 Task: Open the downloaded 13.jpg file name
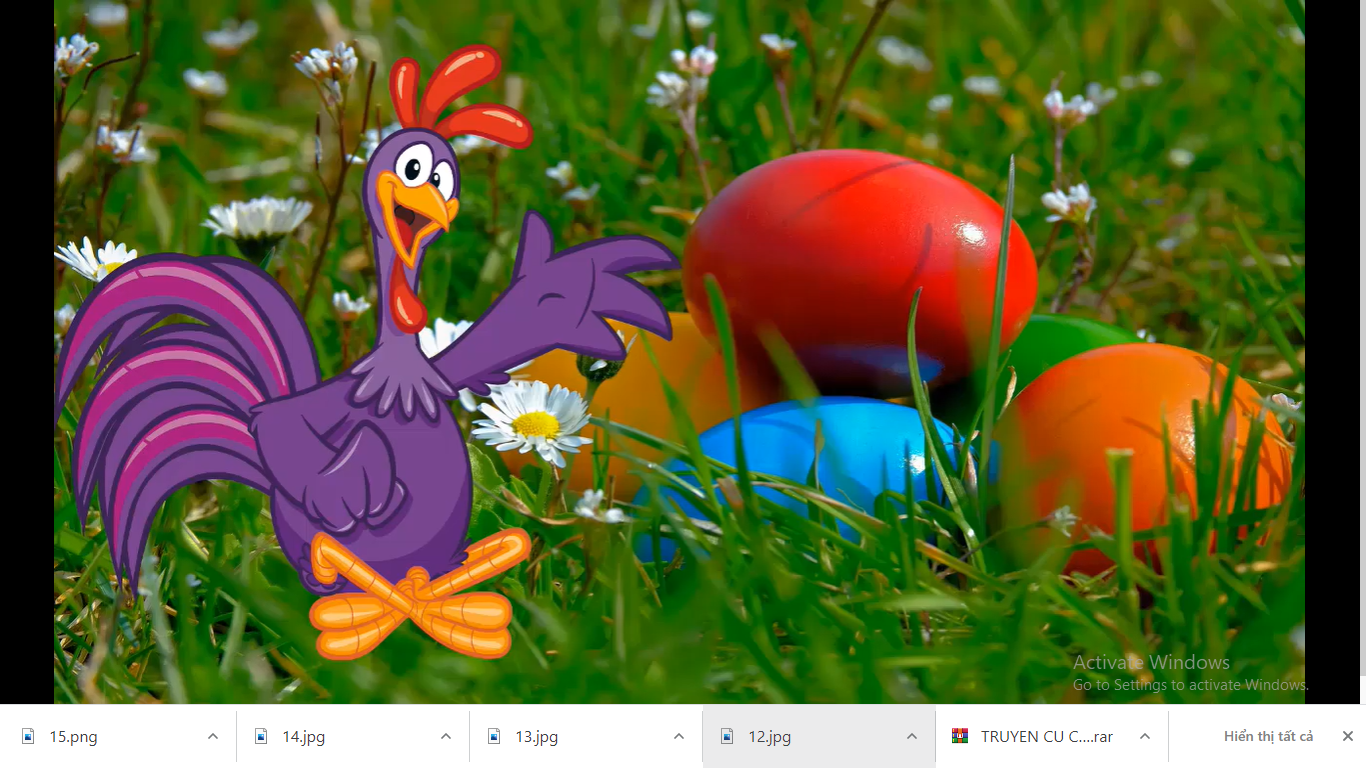click(537, 737)
